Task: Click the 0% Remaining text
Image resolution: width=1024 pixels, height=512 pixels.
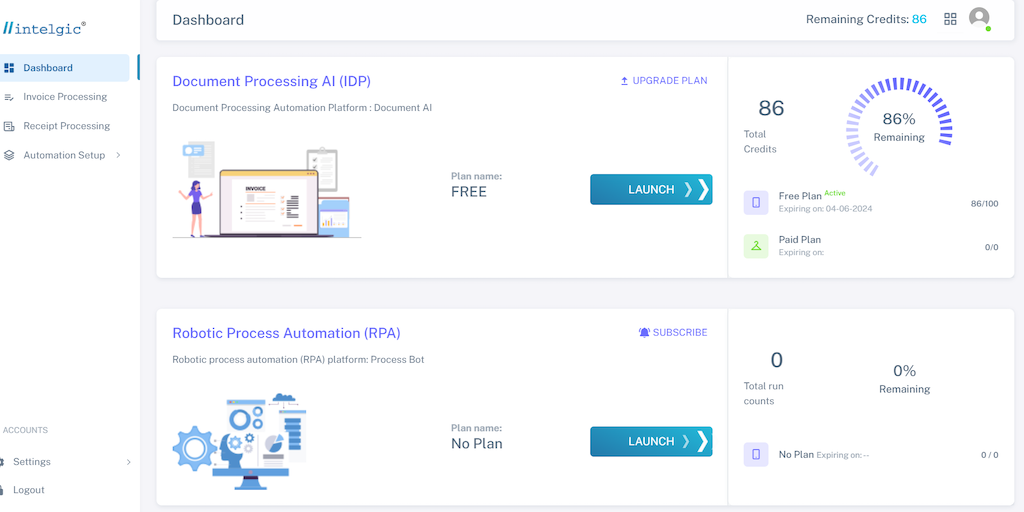Action: click(904, 379)
